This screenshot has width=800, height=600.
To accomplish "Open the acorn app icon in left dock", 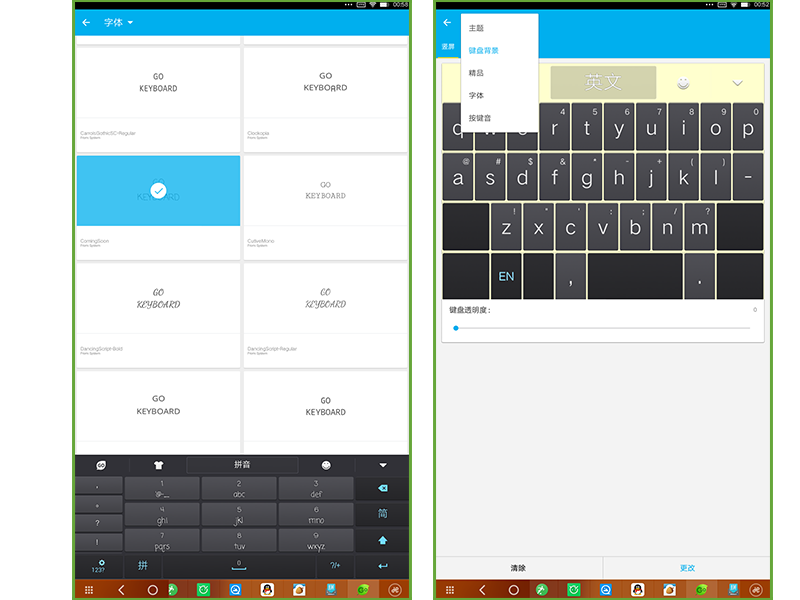I will [299, 590].
